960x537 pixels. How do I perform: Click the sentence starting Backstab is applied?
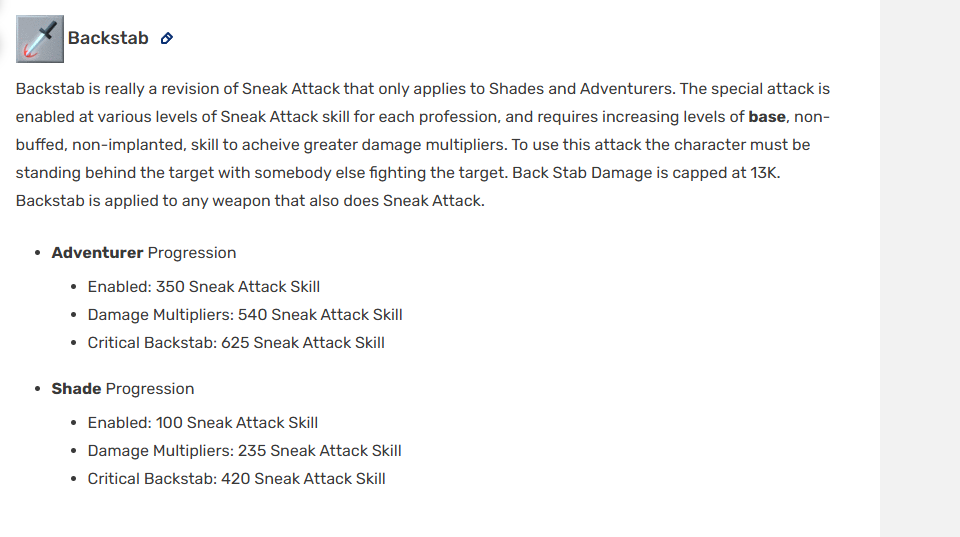[x=250, y=201]
